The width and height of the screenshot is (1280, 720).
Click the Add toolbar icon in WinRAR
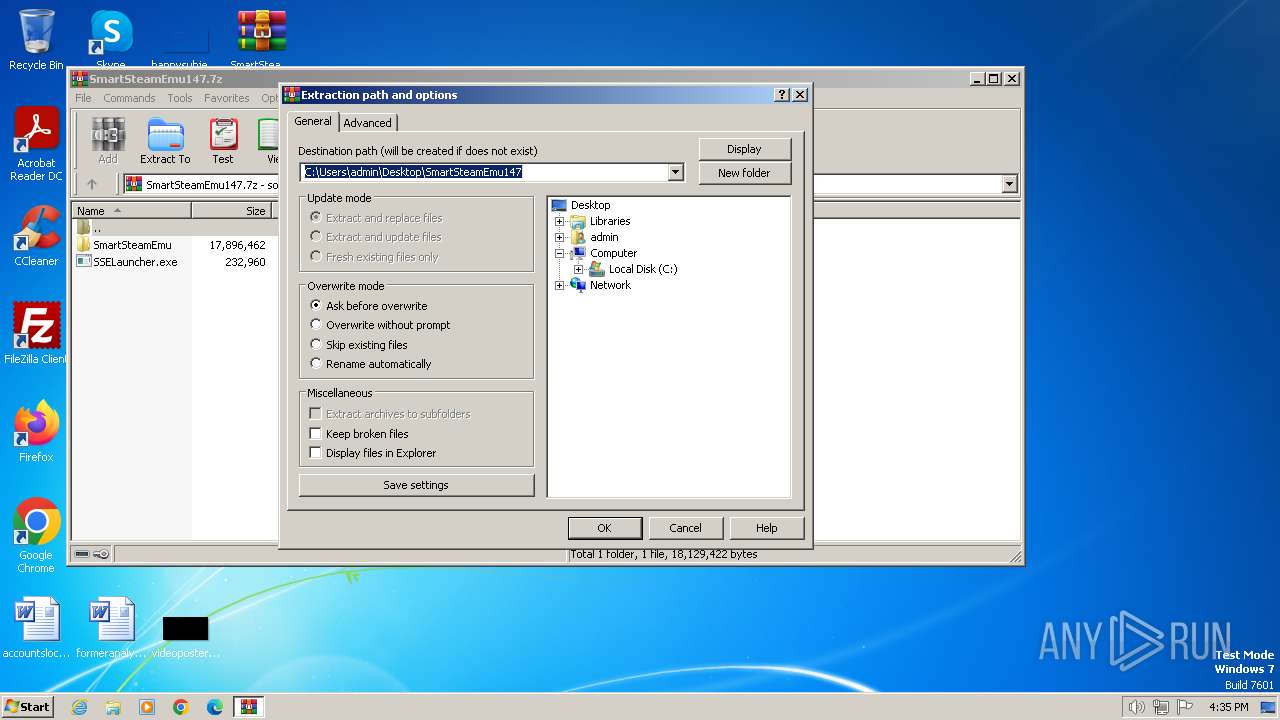(x=107, y=141)
